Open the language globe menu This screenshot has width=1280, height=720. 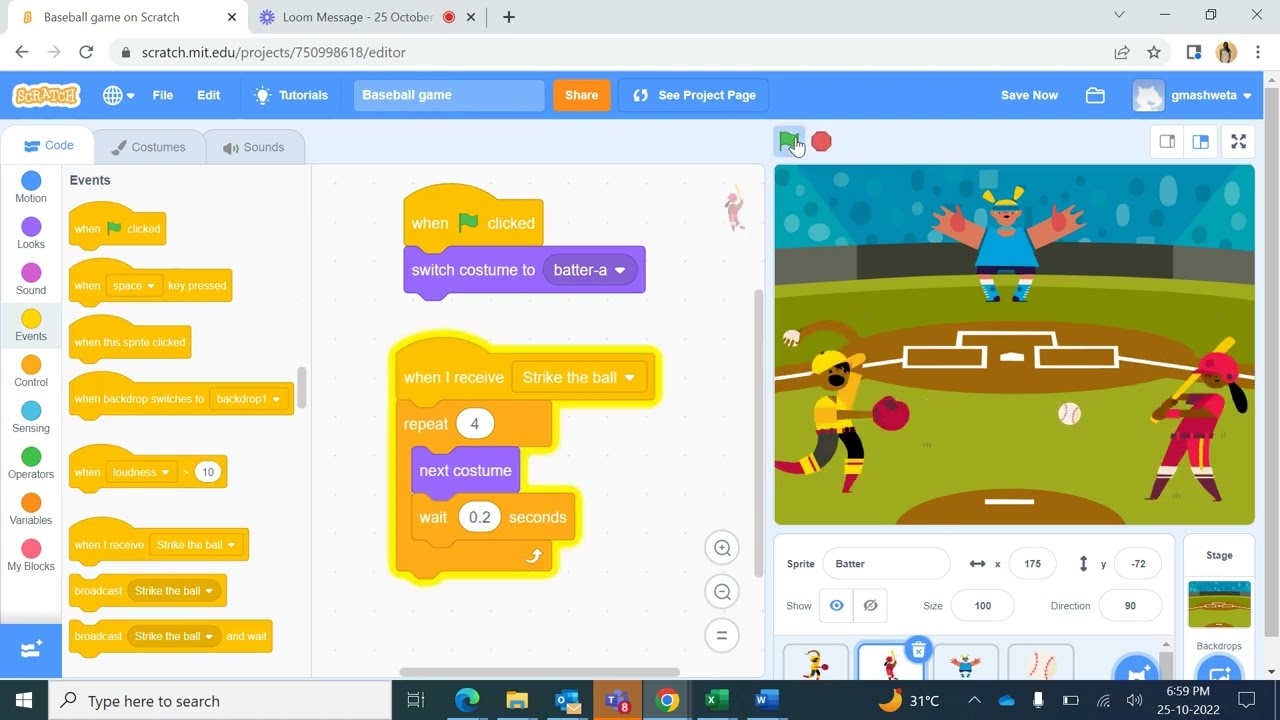(x=118, y=95)
